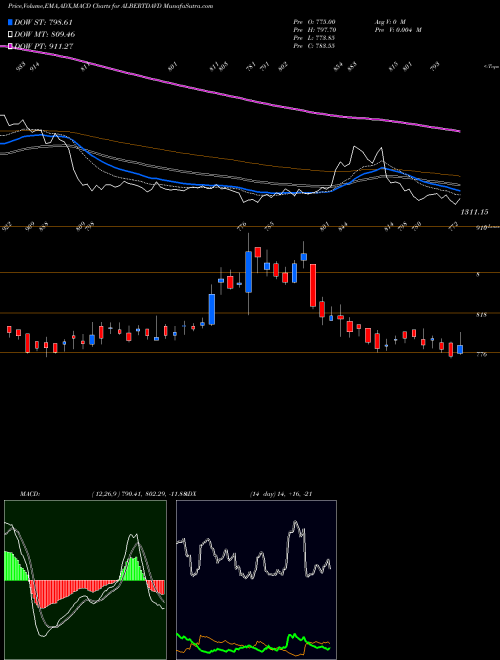Click the 1311.15 price label

(474, 212)
